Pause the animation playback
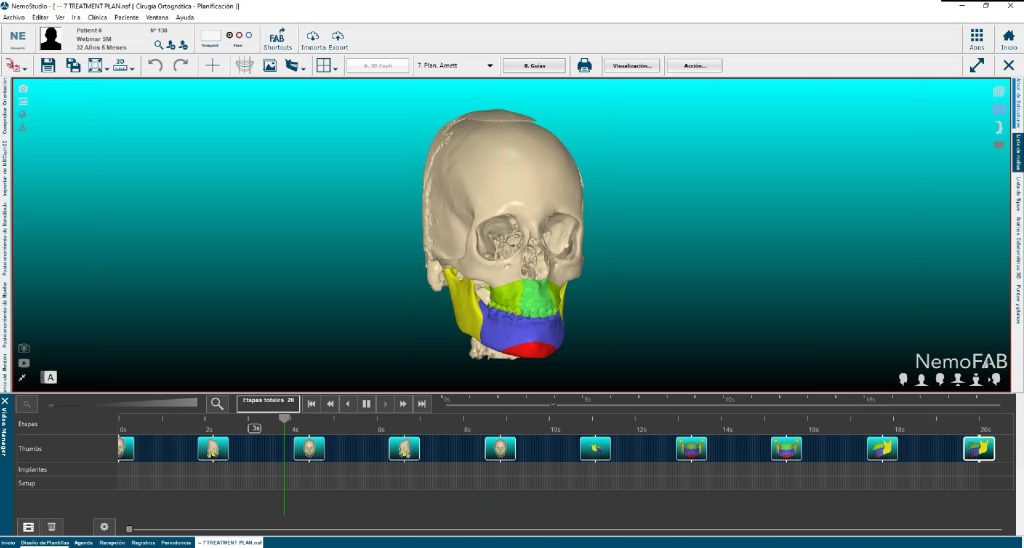This screenshot has width=1024, height=548. (x=366, y=404)
